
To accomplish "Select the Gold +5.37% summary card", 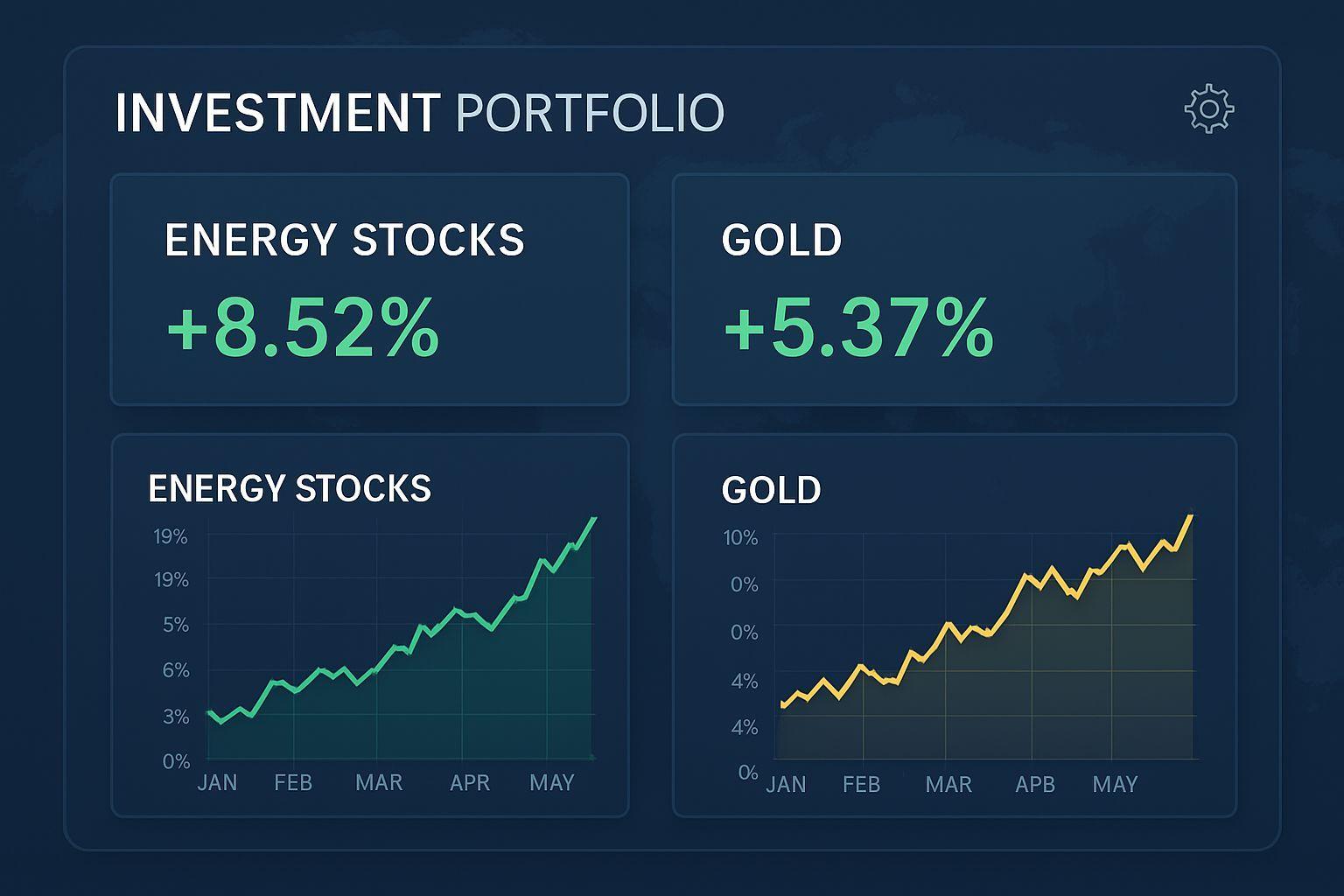I will (x=954, y=289).
